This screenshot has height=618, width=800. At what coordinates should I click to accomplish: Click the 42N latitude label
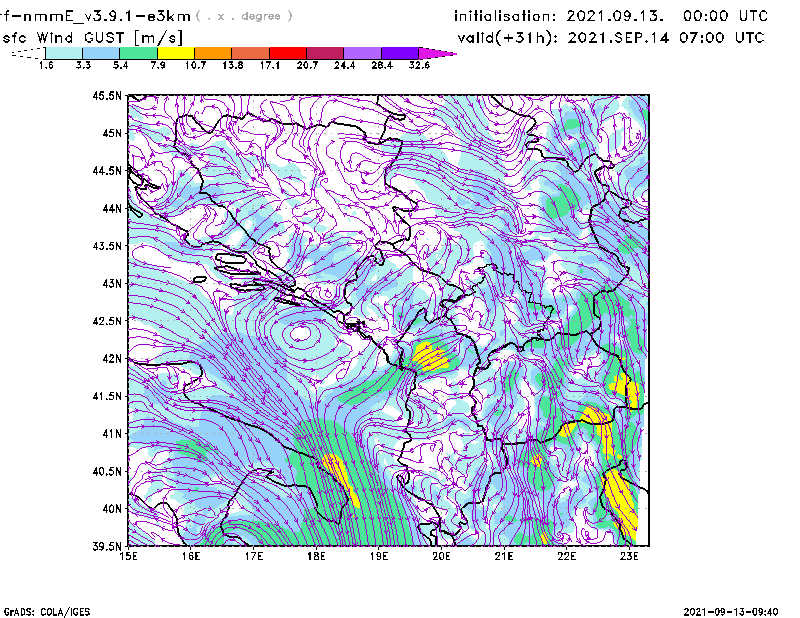coord(112,358)
